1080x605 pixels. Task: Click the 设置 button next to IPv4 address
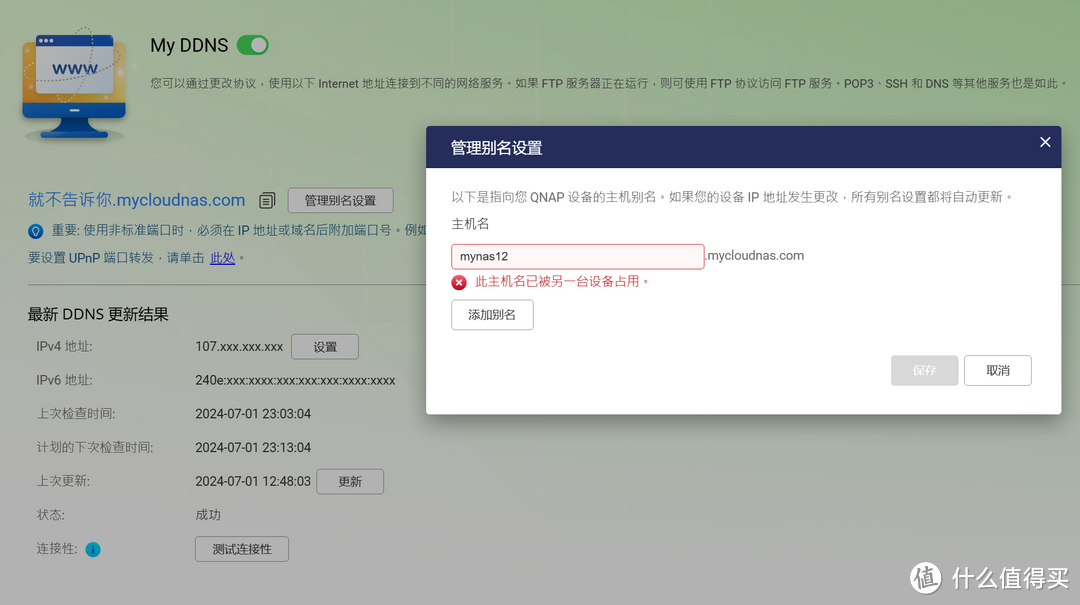325,347
